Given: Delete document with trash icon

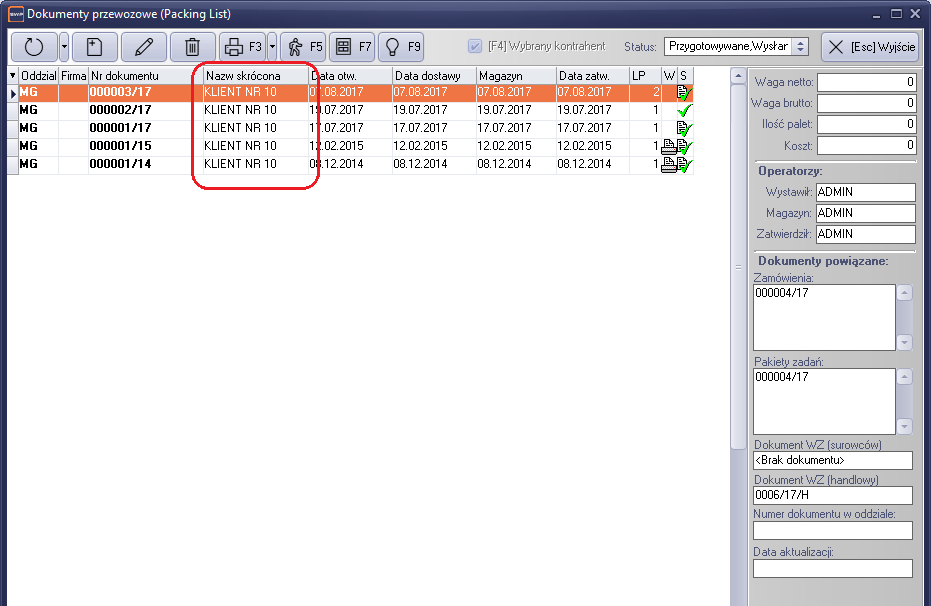Looking at the screenshot, I should pos(192,47).
